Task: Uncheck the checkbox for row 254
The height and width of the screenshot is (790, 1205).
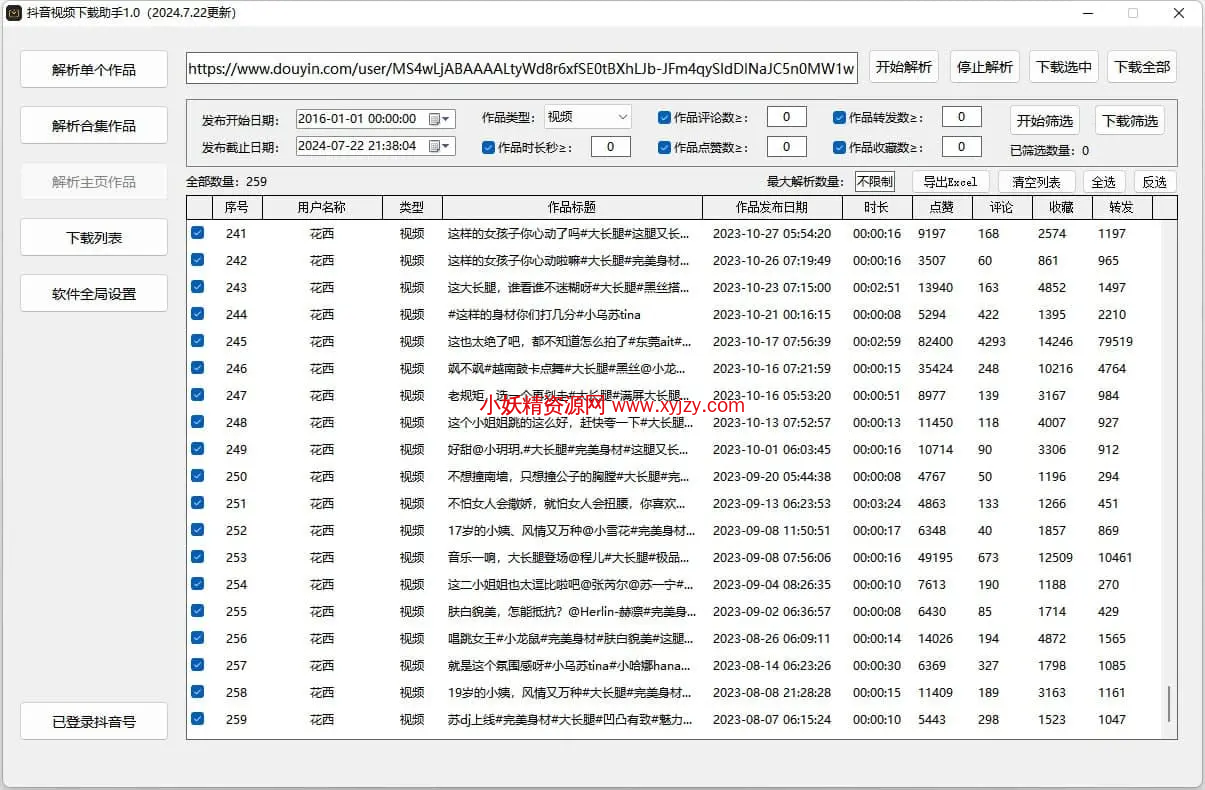Action: tap(198, 584)
